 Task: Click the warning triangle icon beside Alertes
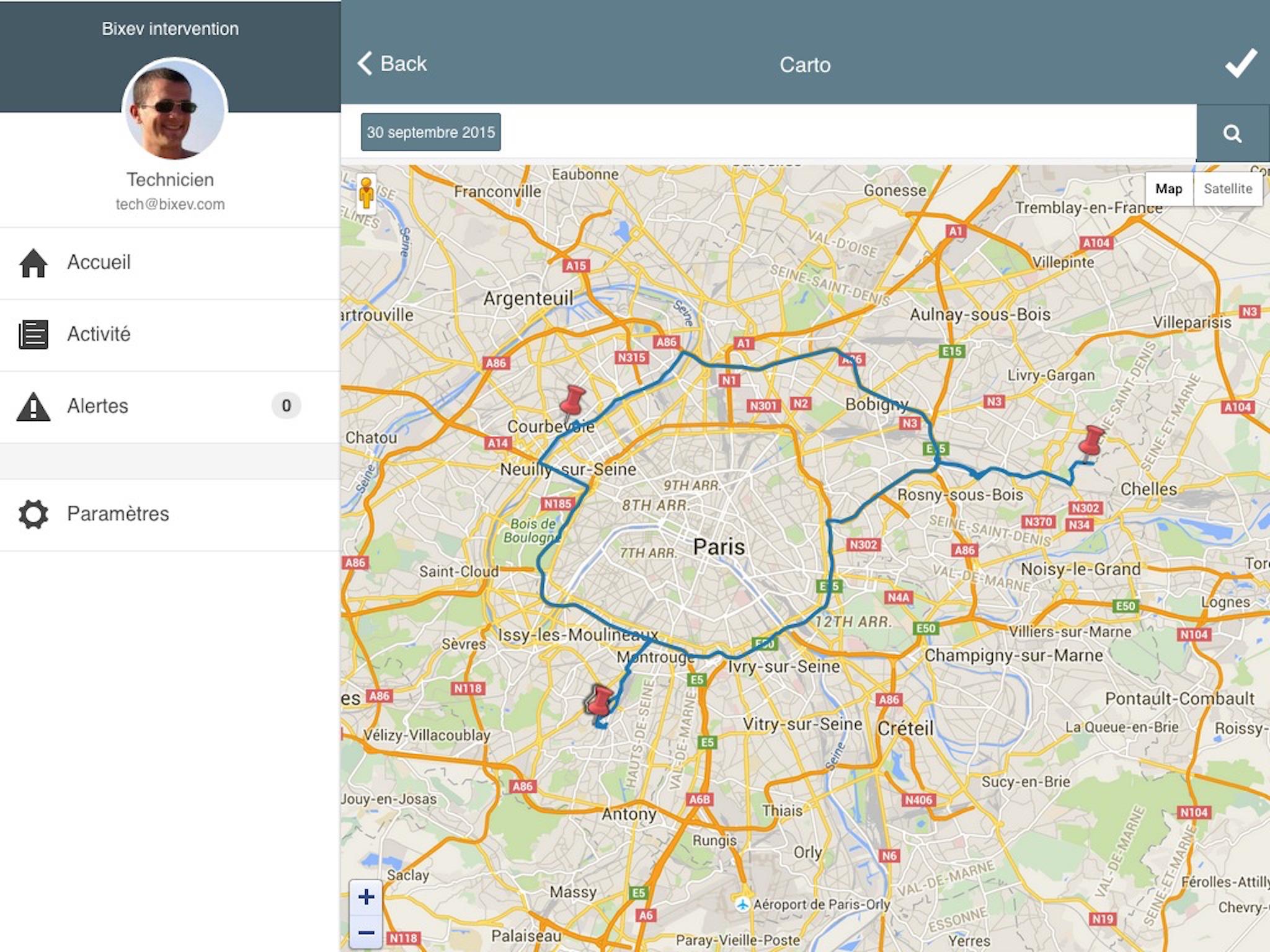pyautogui.click(x=33, y=407)
